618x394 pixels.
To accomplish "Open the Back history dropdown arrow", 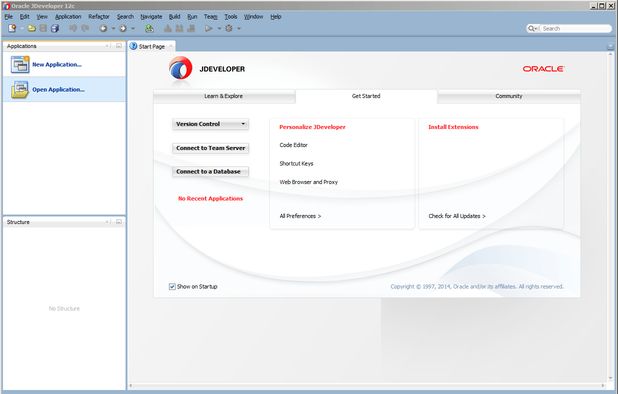I will pos(113,28).
